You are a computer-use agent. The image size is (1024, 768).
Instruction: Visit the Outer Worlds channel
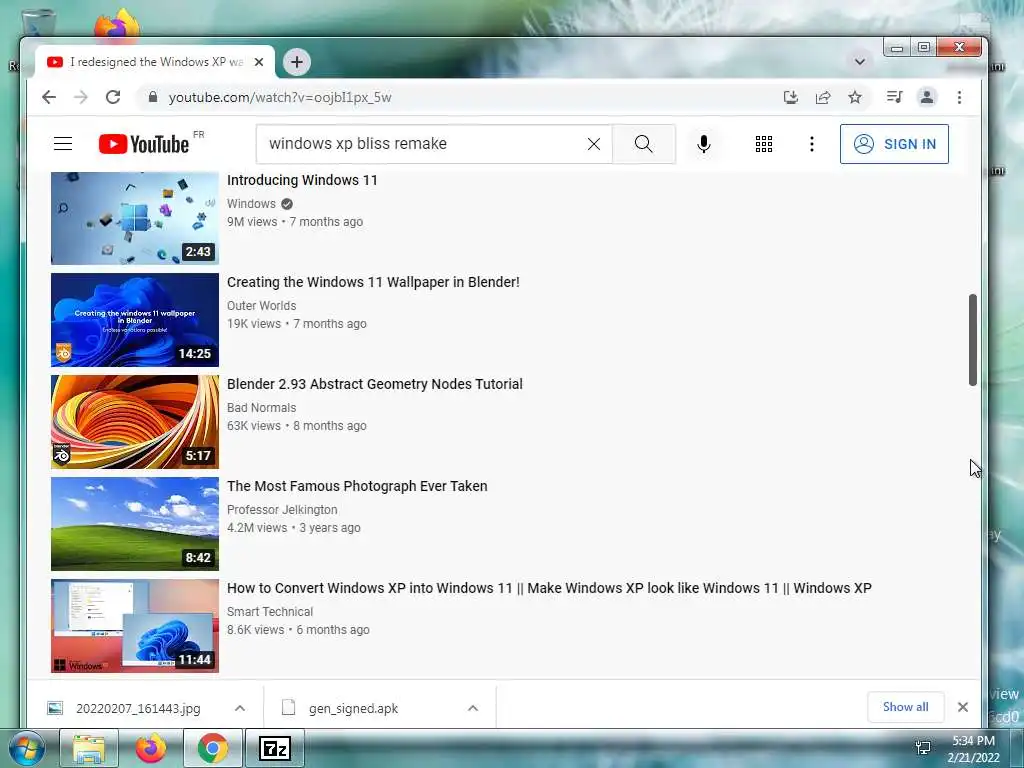pos(261,306)
